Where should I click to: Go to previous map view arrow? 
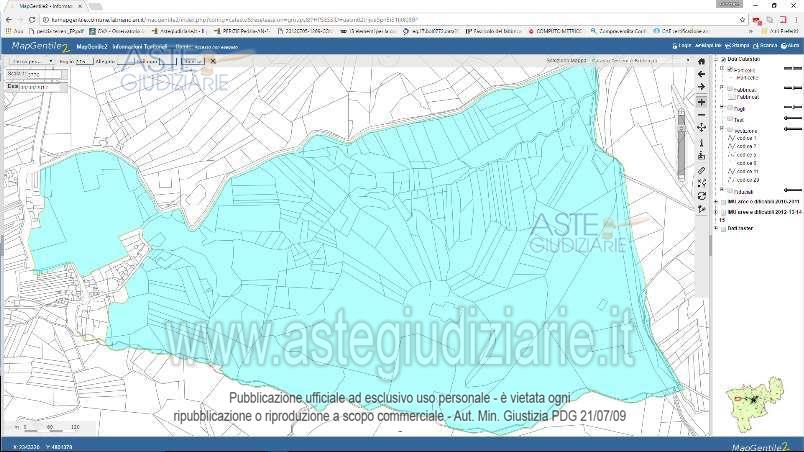(702, 74)
